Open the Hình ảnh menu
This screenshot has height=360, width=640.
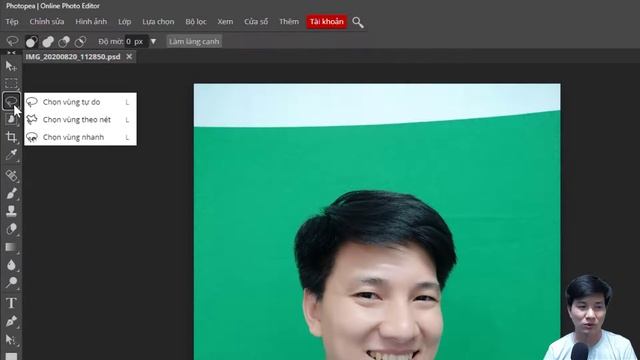[x=91, y=22]
